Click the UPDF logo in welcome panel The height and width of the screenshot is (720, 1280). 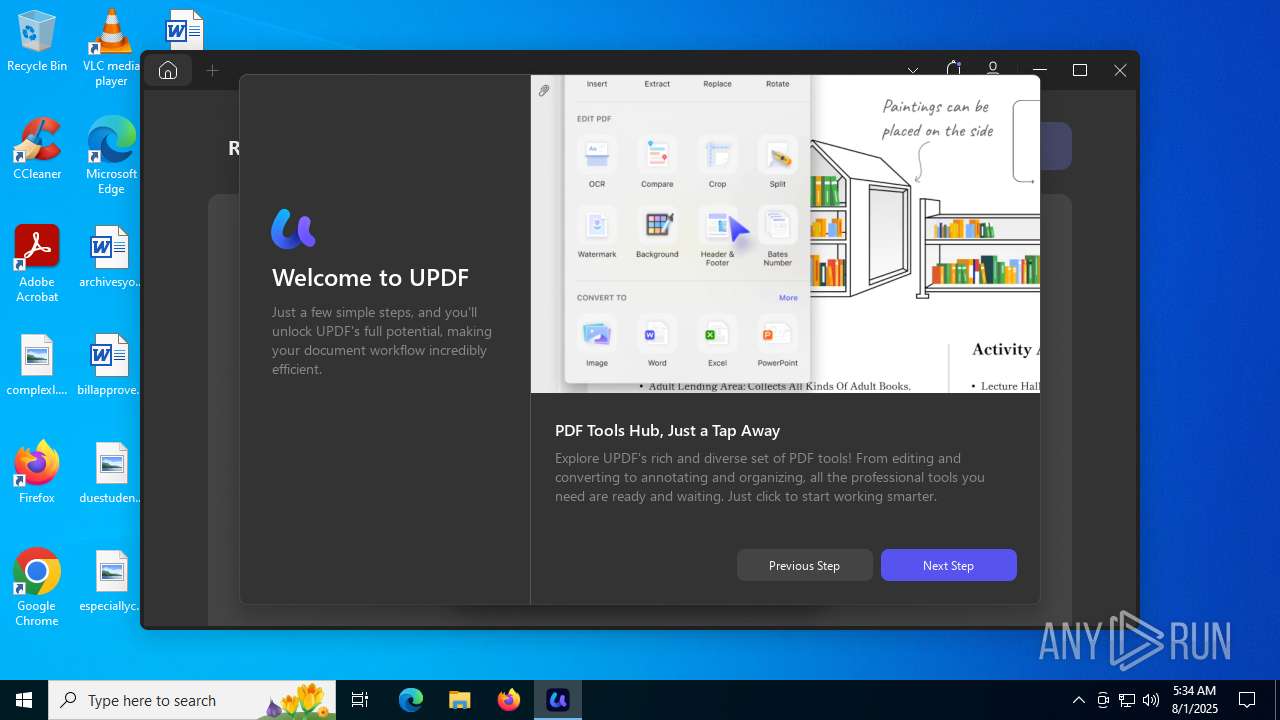coord(293,229)
